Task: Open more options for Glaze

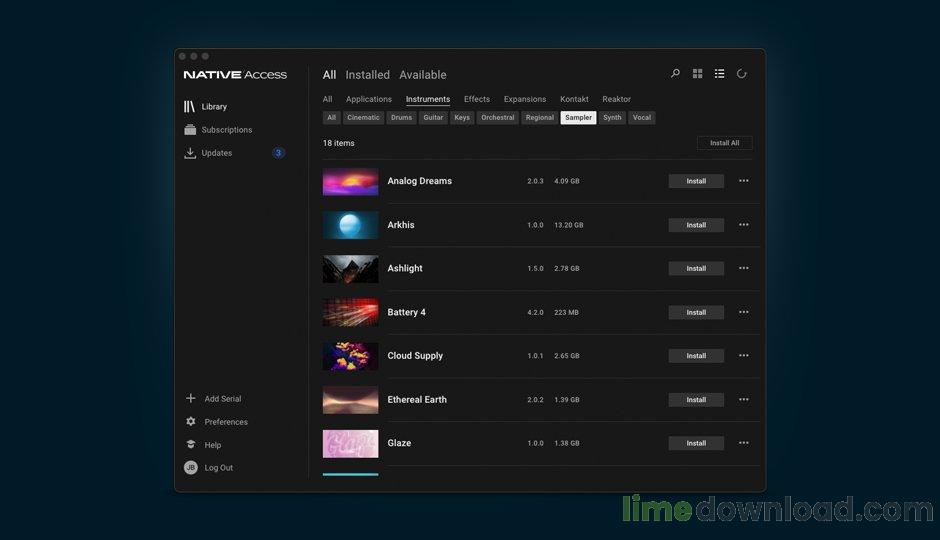Action: pyautogui.click(x=743, y=443)
